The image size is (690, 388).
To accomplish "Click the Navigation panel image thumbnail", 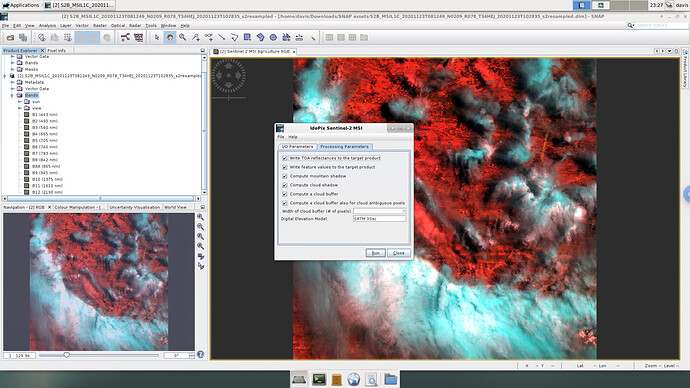I will (x=99, y=282).
